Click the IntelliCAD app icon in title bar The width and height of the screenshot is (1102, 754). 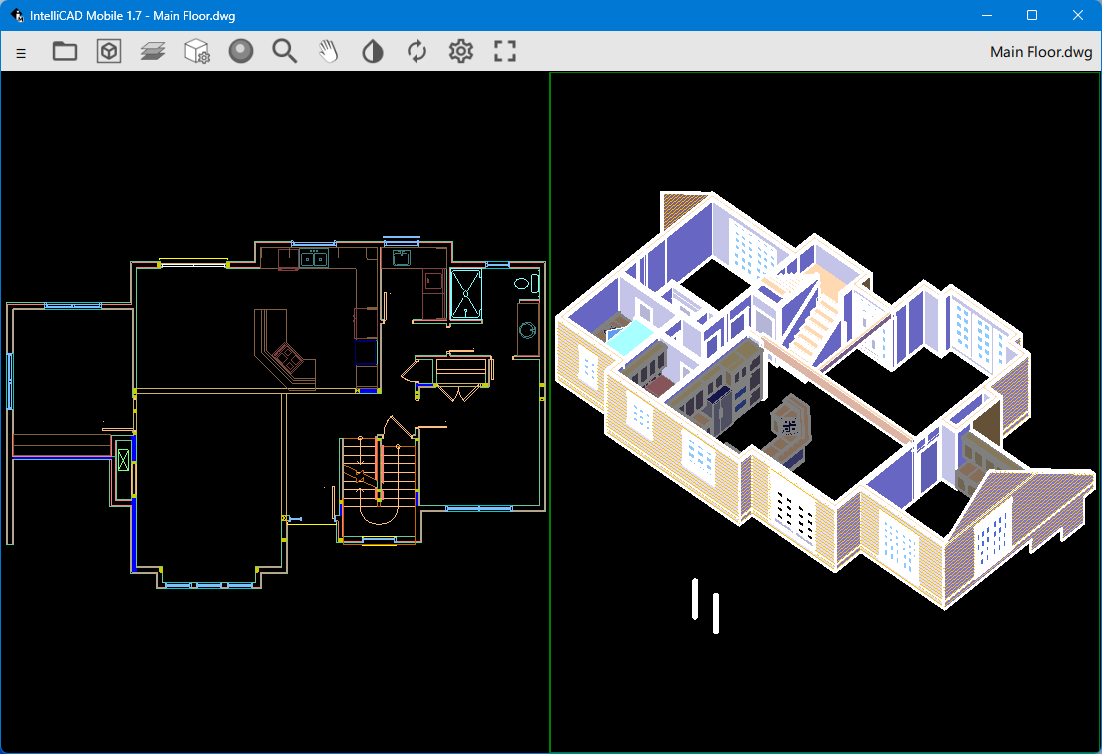point(17,15)
